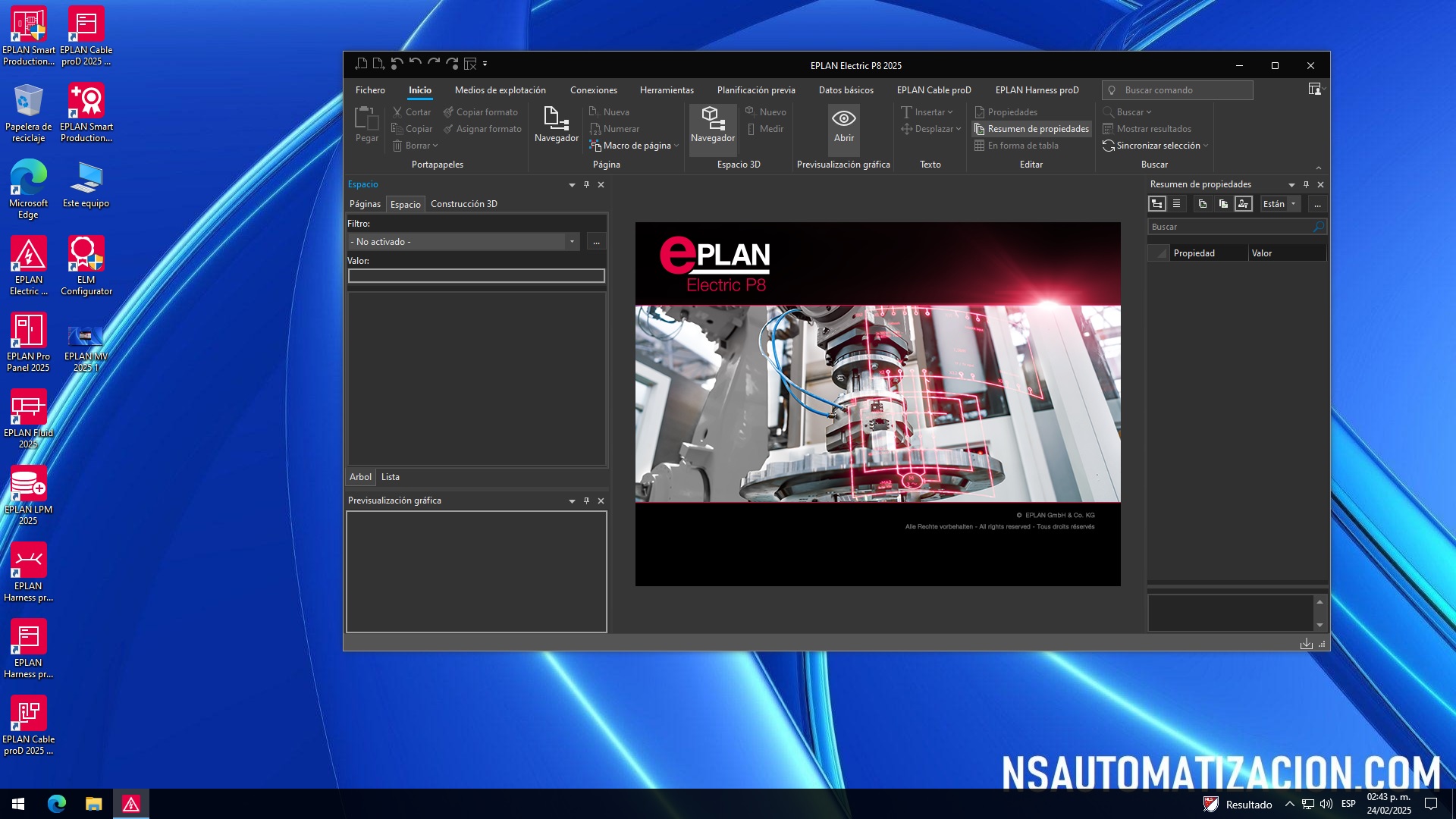Screen dimensions: 1456x819
Task: Open the Están dropdown in Resumen panel
Action: (1280, 203)
